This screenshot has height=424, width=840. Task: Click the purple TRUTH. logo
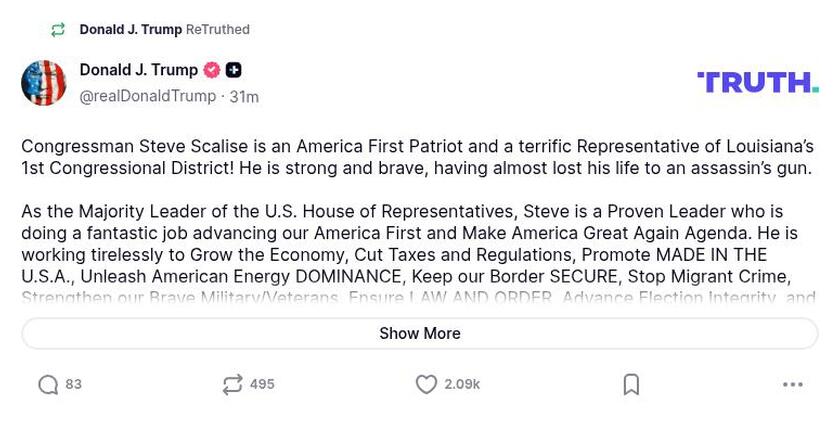click(757, 82)
